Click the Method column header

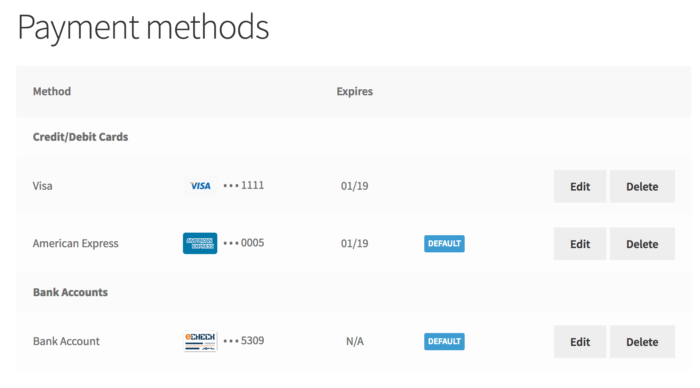coord(52,91)
